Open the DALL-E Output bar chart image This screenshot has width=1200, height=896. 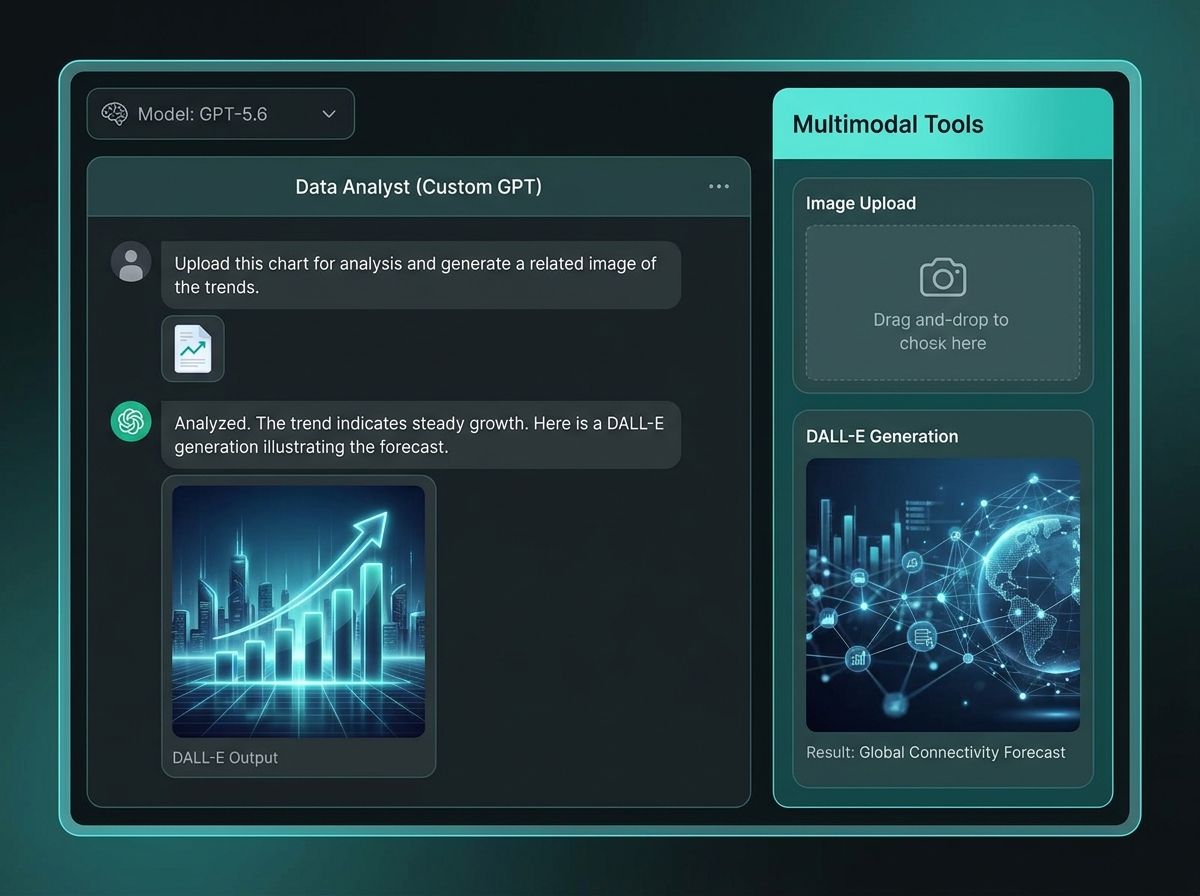(299, 612)
